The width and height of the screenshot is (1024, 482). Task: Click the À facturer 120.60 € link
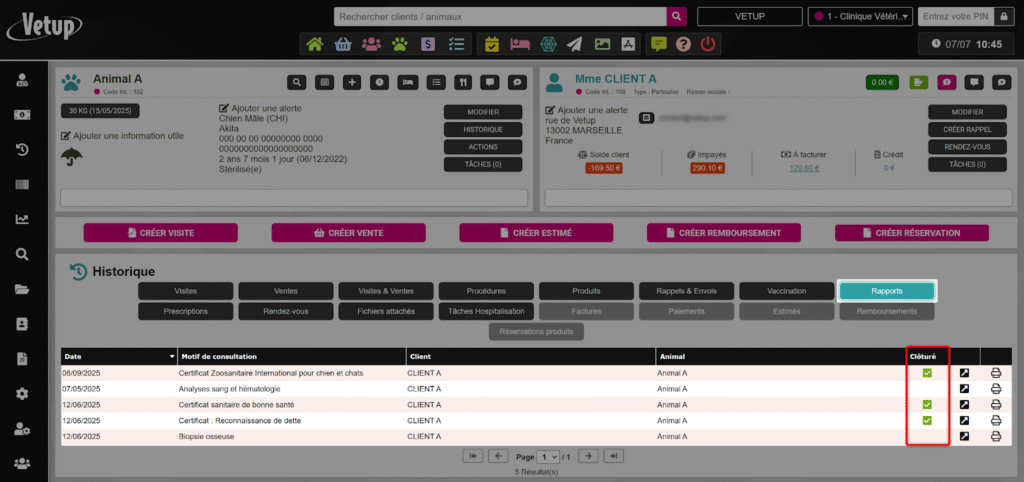pos(803,168)
